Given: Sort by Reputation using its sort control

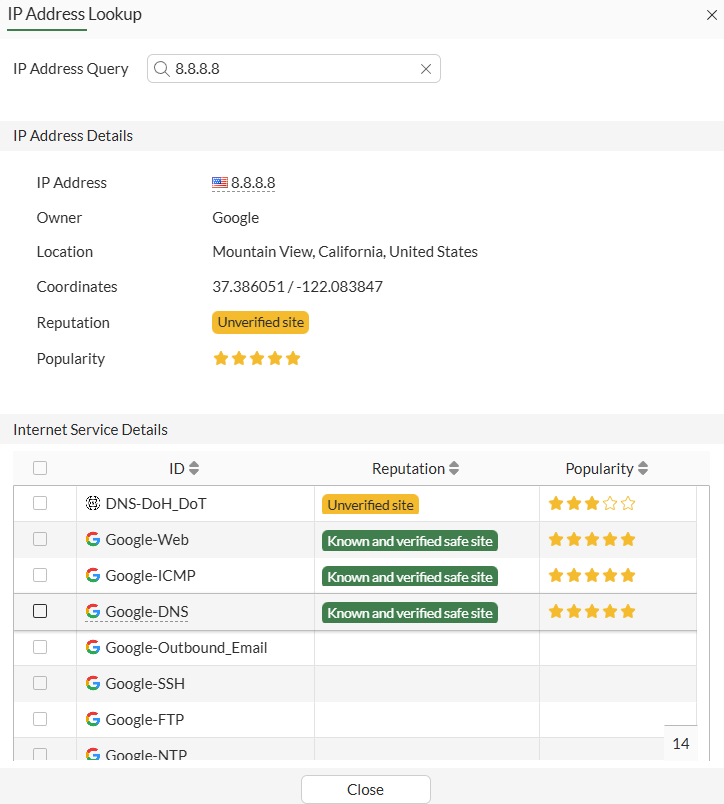Looking at the screenshot, I should (456, 467).
